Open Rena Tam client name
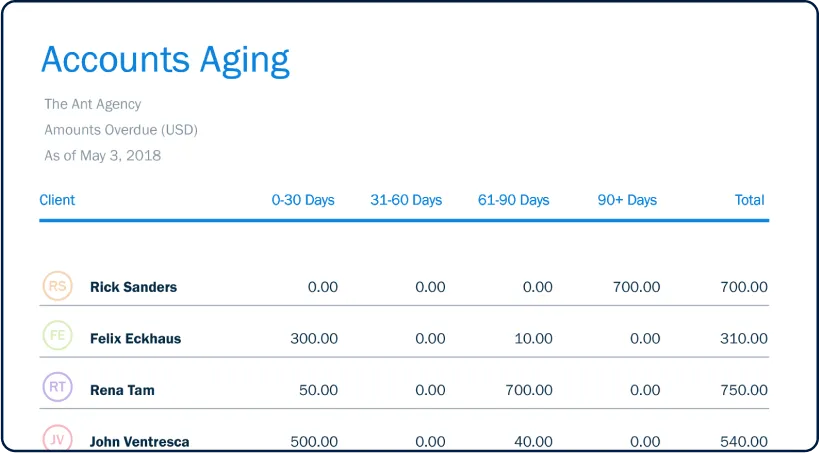 click(x=122, y=390)
